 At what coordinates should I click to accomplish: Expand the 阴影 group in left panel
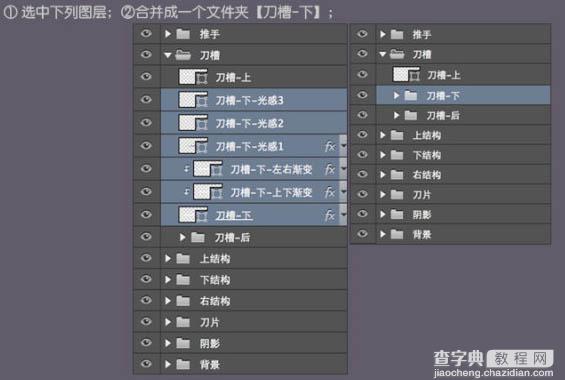pyautogui.click(x=168, y=343)
